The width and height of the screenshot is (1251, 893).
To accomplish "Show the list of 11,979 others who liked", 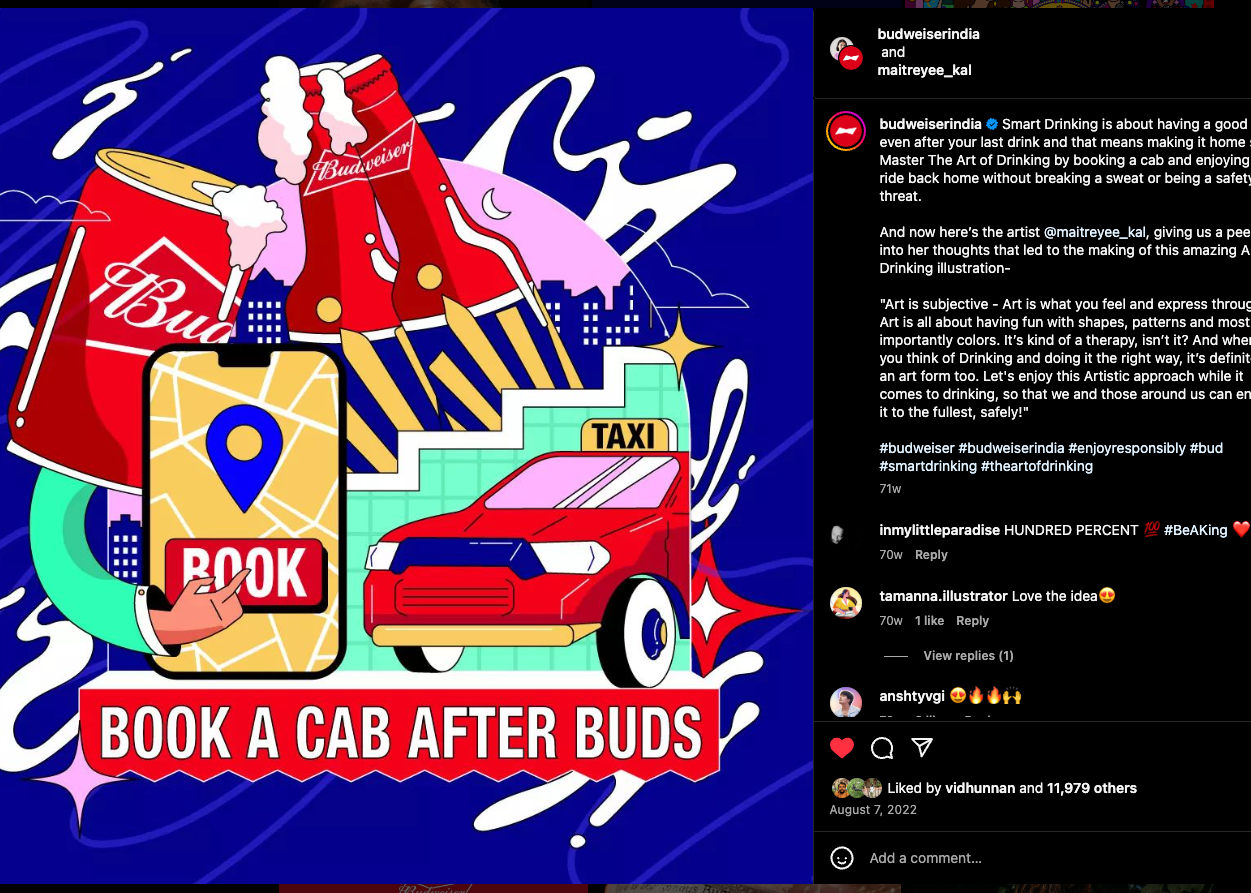I will pos(1092,788).
